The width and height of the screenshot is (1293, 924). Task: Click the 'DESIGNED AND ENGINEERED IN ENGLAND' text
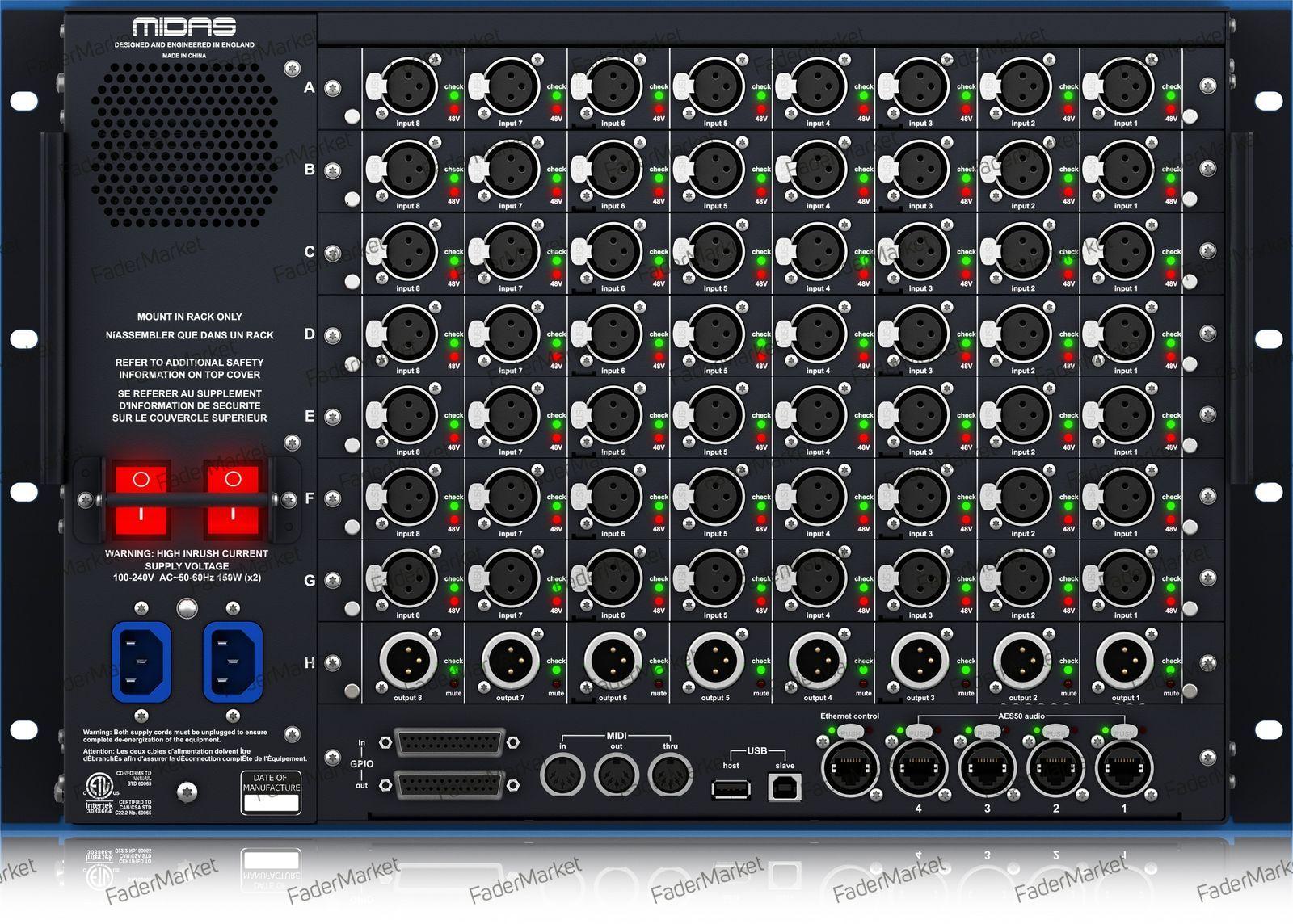pos(184,45)
